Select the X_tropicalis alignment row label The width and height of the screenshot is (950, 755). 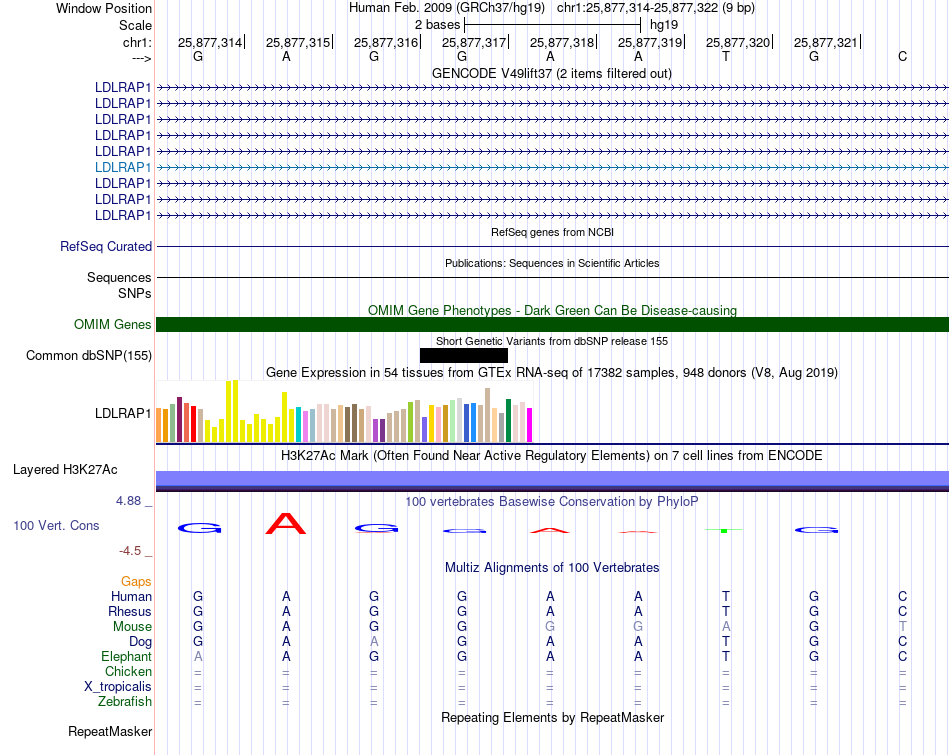(x=118, y=687)
